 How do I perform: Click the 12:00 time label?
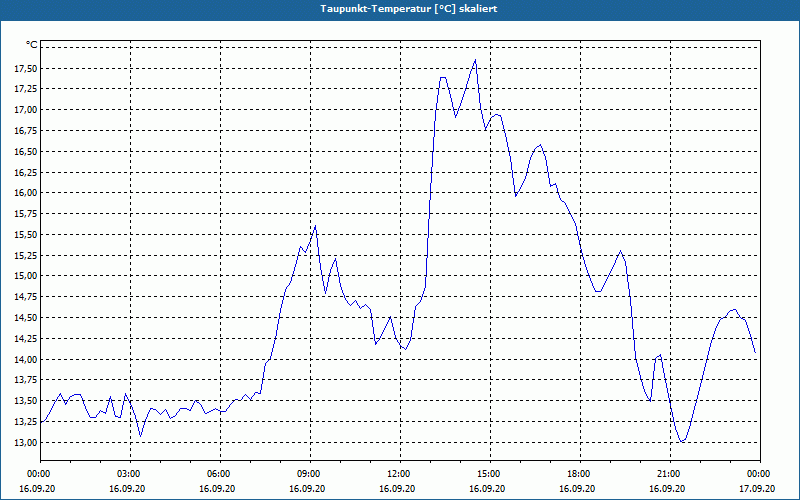click(398, 474)
